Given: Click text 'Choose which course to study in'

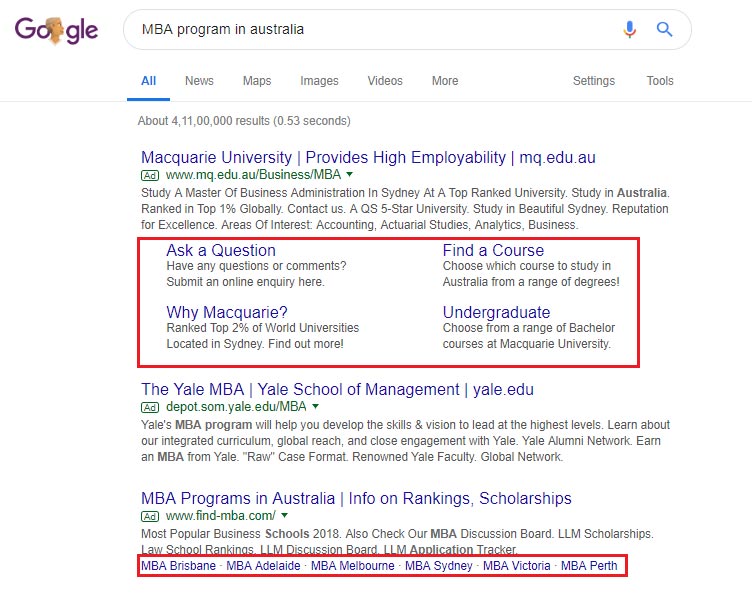Looking at the screenshot, I should [x=527, y=266].
